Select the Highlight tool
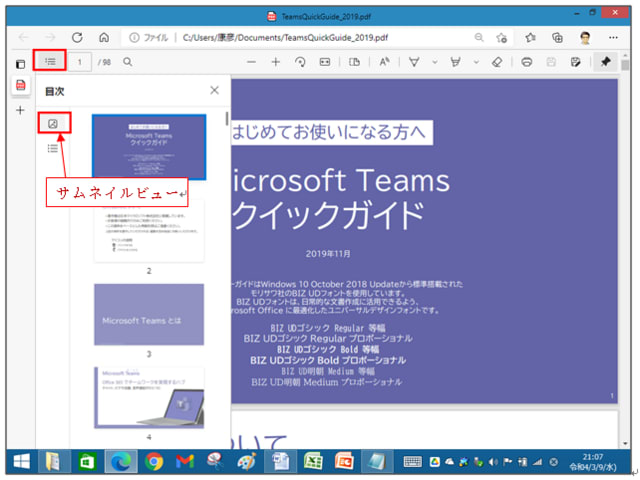Viewport: 640px width, 480px height. pos(456,62)
